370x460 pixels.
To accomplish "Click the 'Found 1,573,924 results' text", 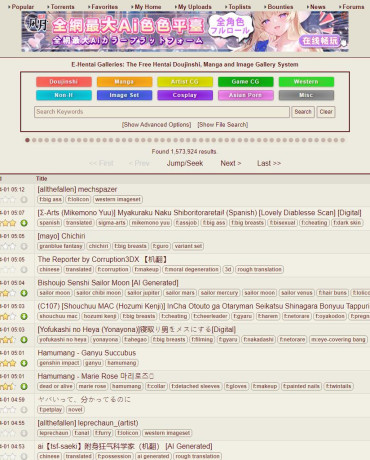I will (x=184, y=152).
